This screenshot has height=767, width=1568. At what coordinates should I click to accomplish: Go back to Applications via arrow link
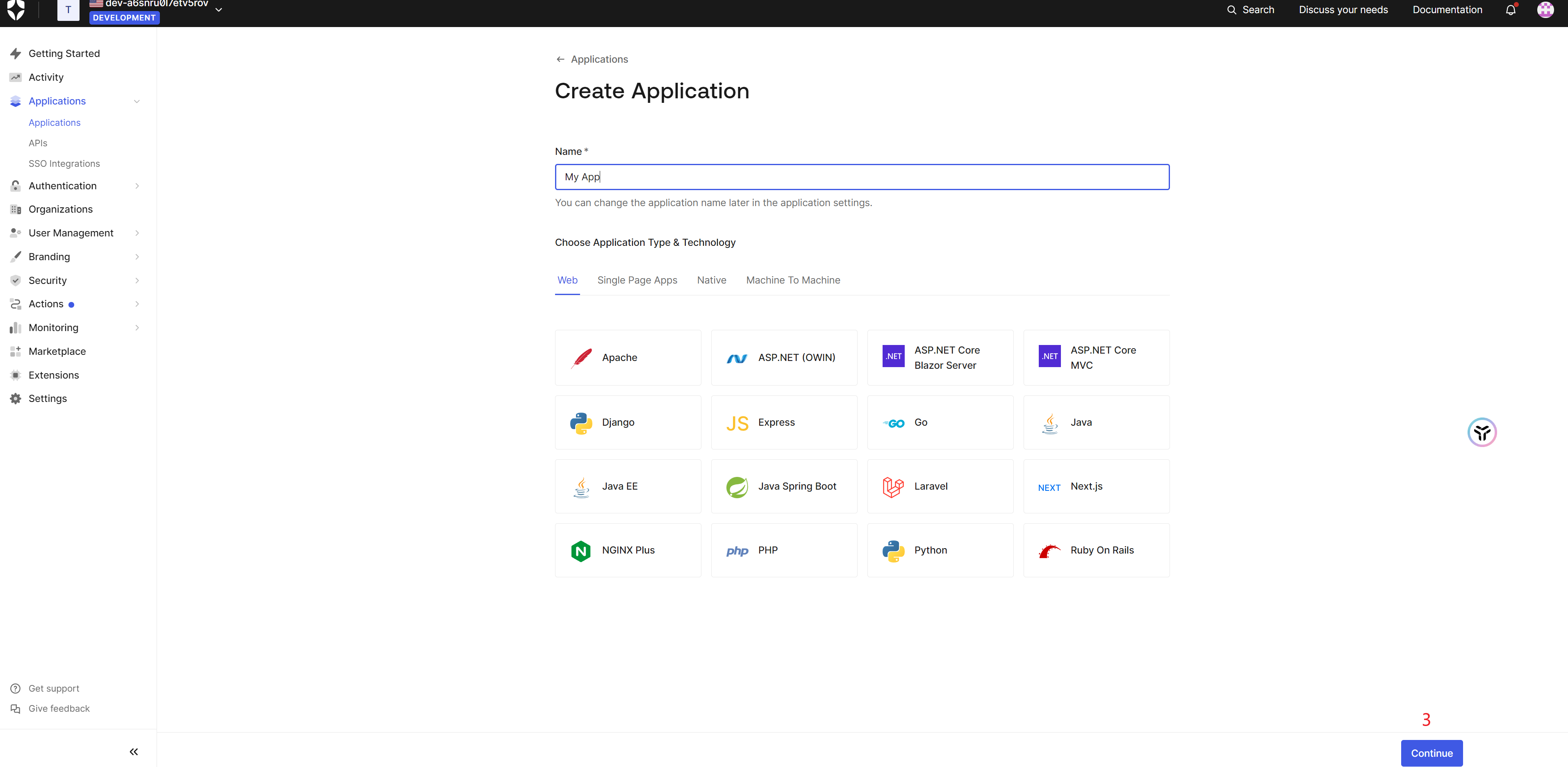point(592,59)
